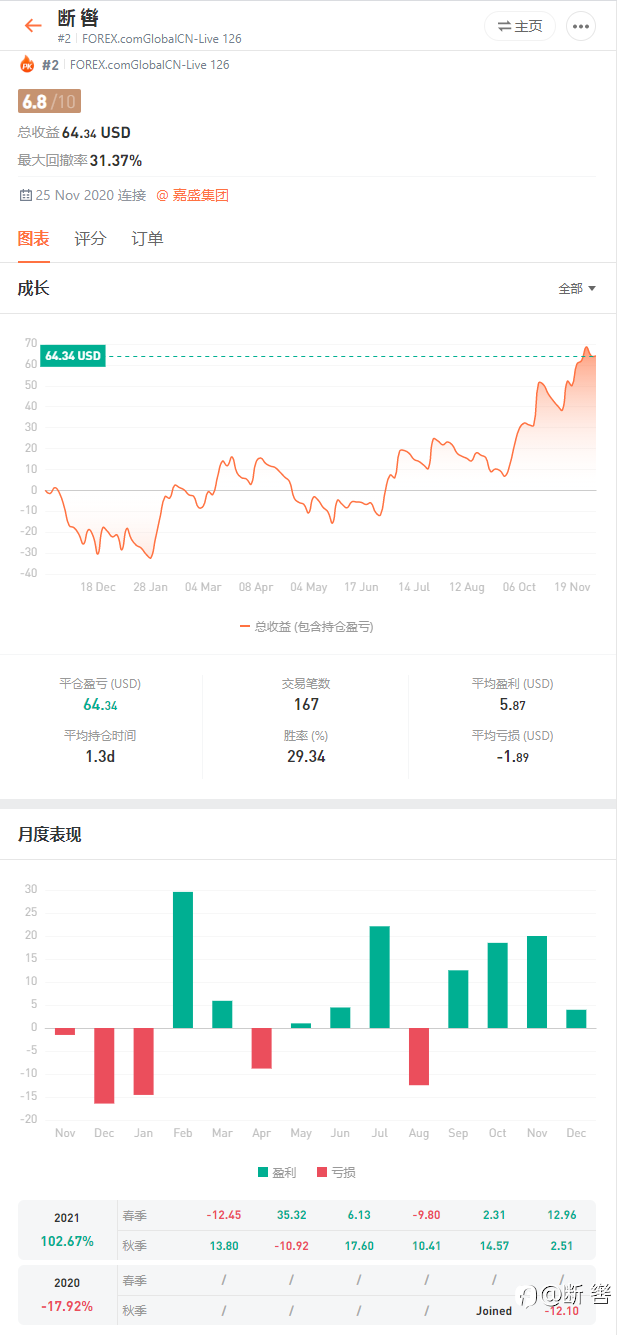The width and height of the screenshot is (617, 1335).
Task: Click the December loss bar
Action: click(x=104, y=1066)
